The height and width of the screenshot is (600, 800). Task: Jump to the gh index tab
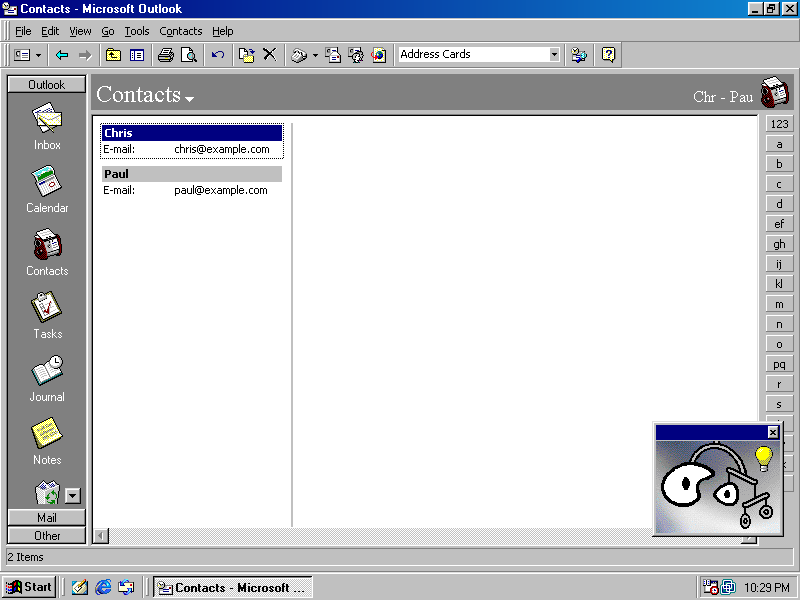pos(779,244)
